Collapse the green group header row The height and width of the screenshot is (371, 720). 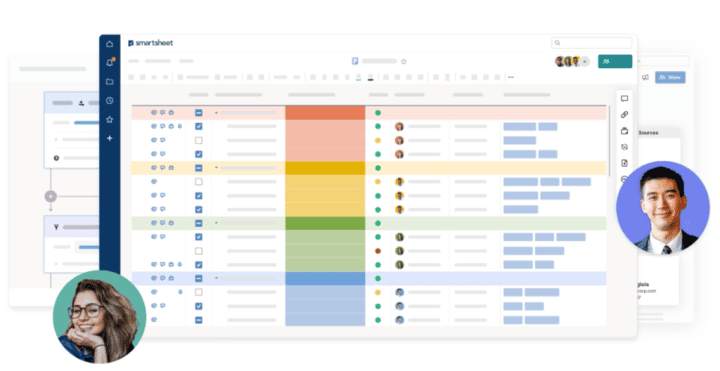tap(216, 223)
